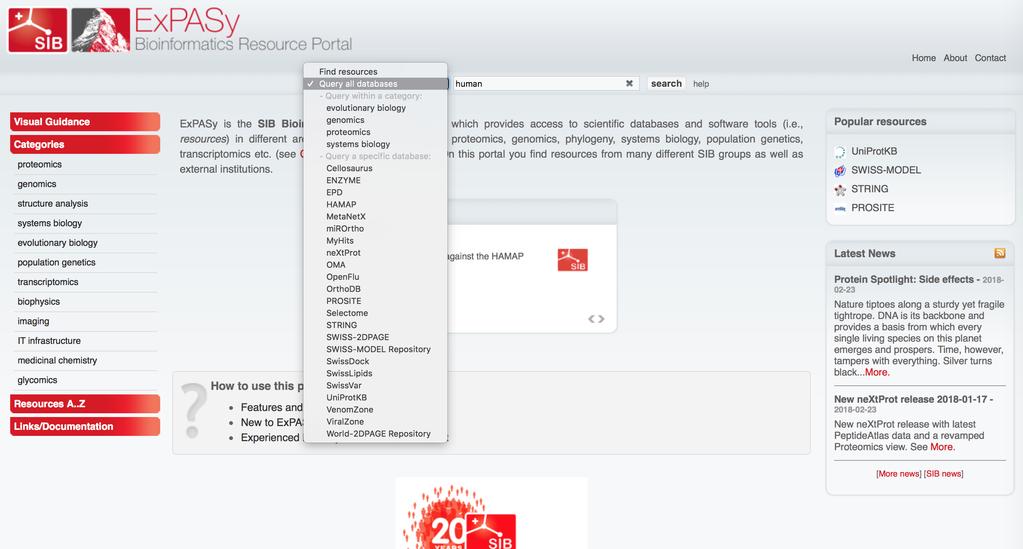The image size is (1023, 549).
Task: Click the SWISS-MODEL icon in Popular resources
Action: point(840,170)
